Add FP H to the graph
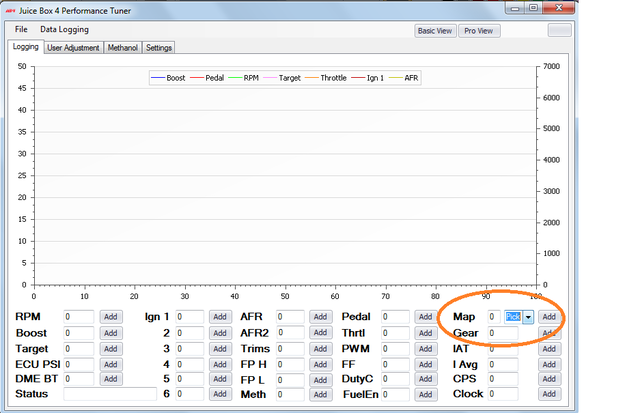The height and width of the screenshot is (413, 640). pyautogui.click(x=320, y=364)
